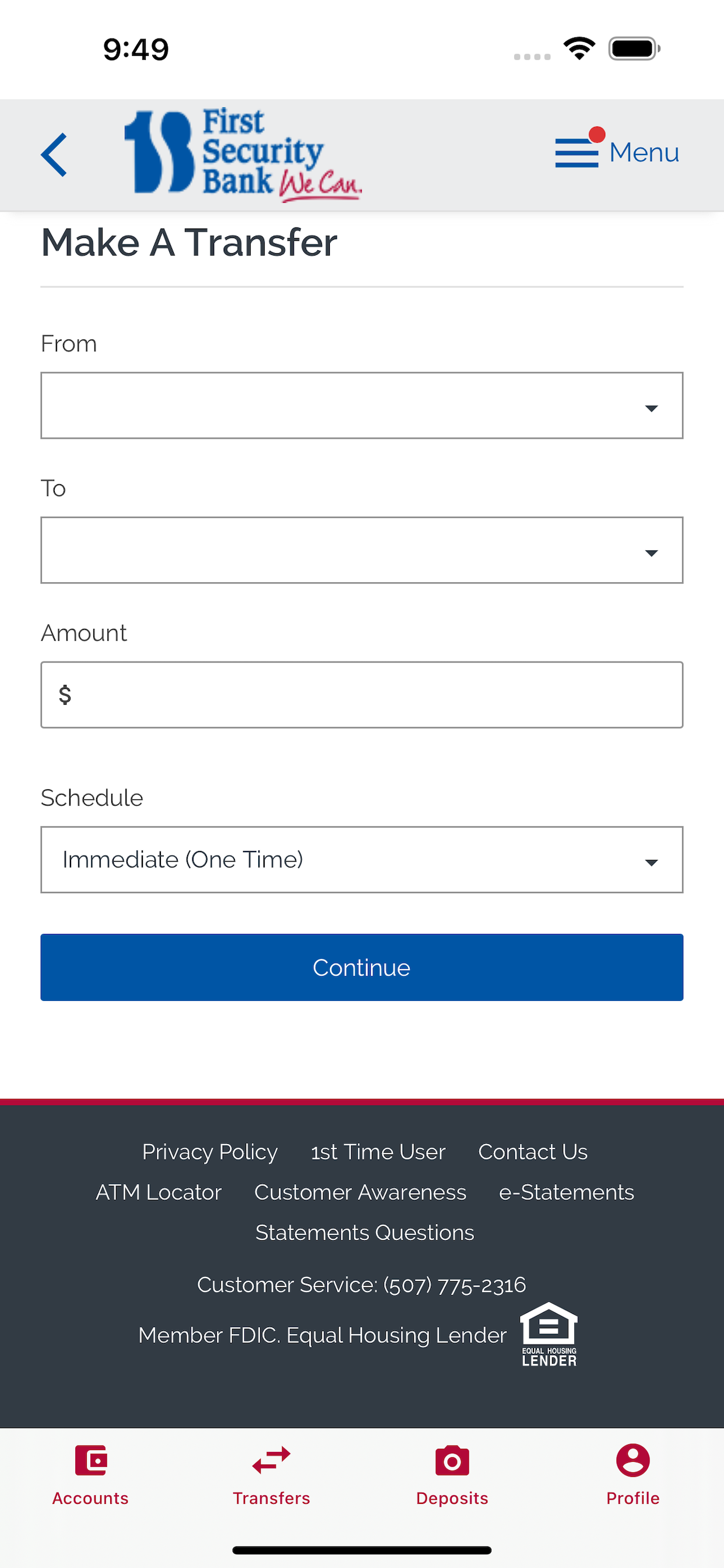
Task: Tap the Equal Housing Lender icon
Action: coord(549,1334)
